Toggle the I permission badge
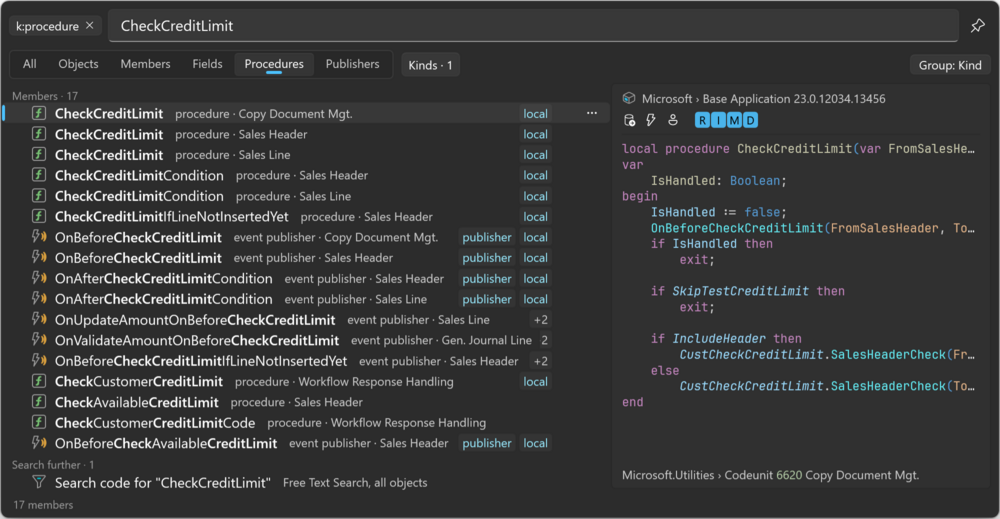This screenshot has height=519, width=1000. 718,120
